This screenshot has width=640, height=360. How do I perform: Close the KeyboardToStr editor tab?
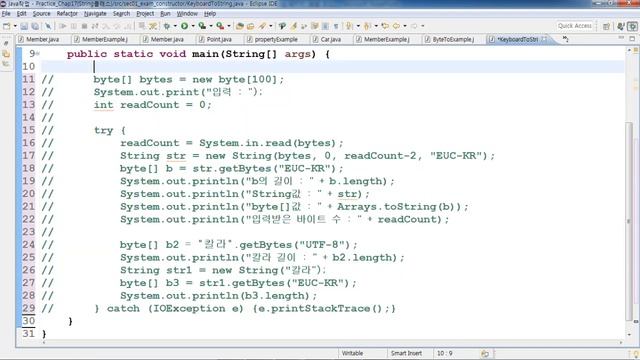(x=544, y=39)
